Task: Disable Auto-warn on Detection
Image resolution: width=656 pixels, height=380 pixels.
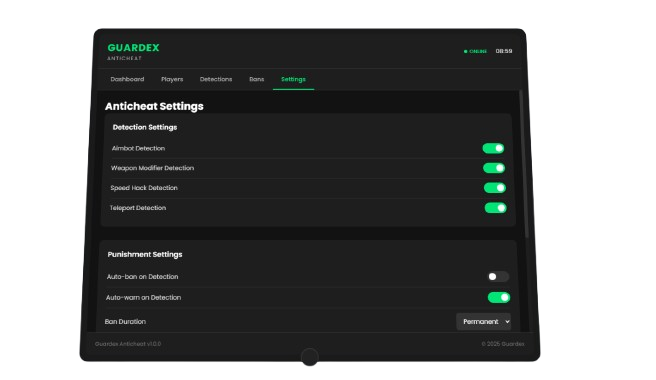Action: click(499, 298)
